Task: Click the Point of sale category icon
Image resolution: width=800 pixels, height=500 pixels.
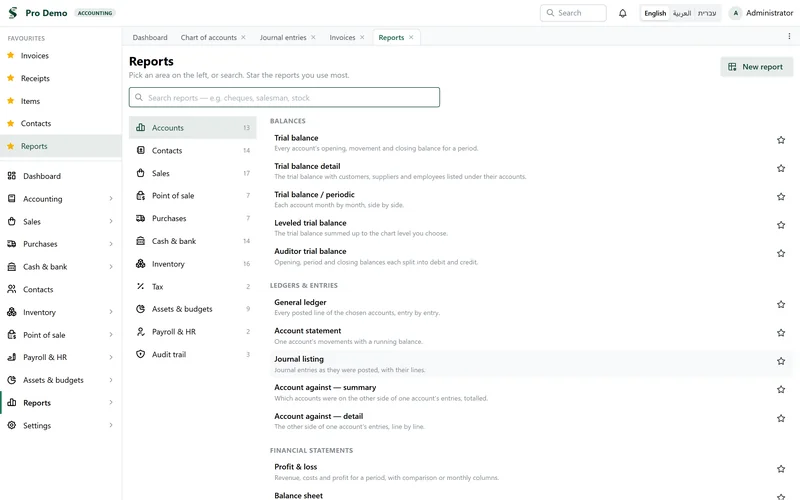Action: [x=141, y=195]
